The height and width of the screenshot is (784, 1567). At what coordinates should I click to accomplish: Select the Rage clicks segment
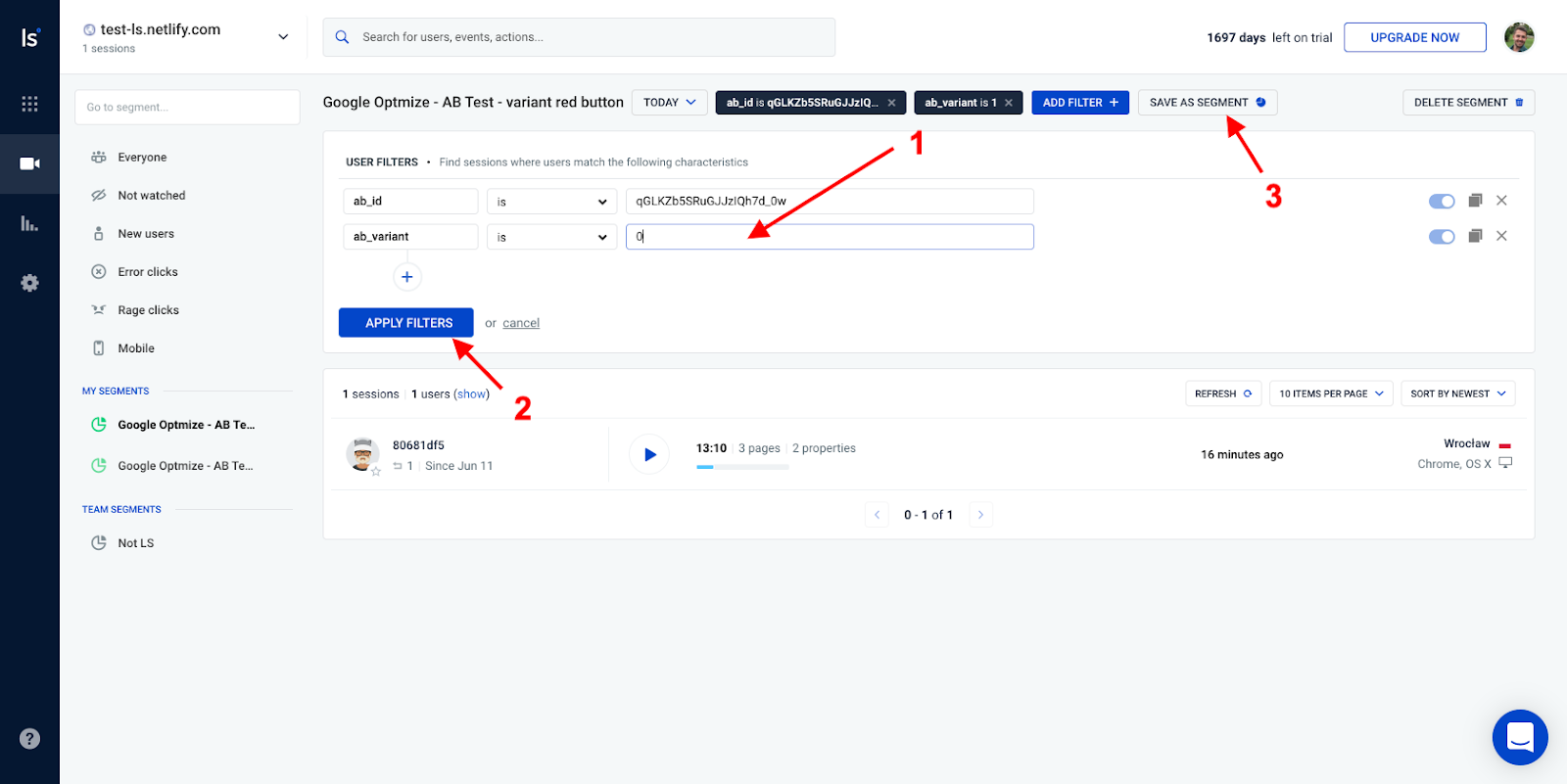[149, 310]
